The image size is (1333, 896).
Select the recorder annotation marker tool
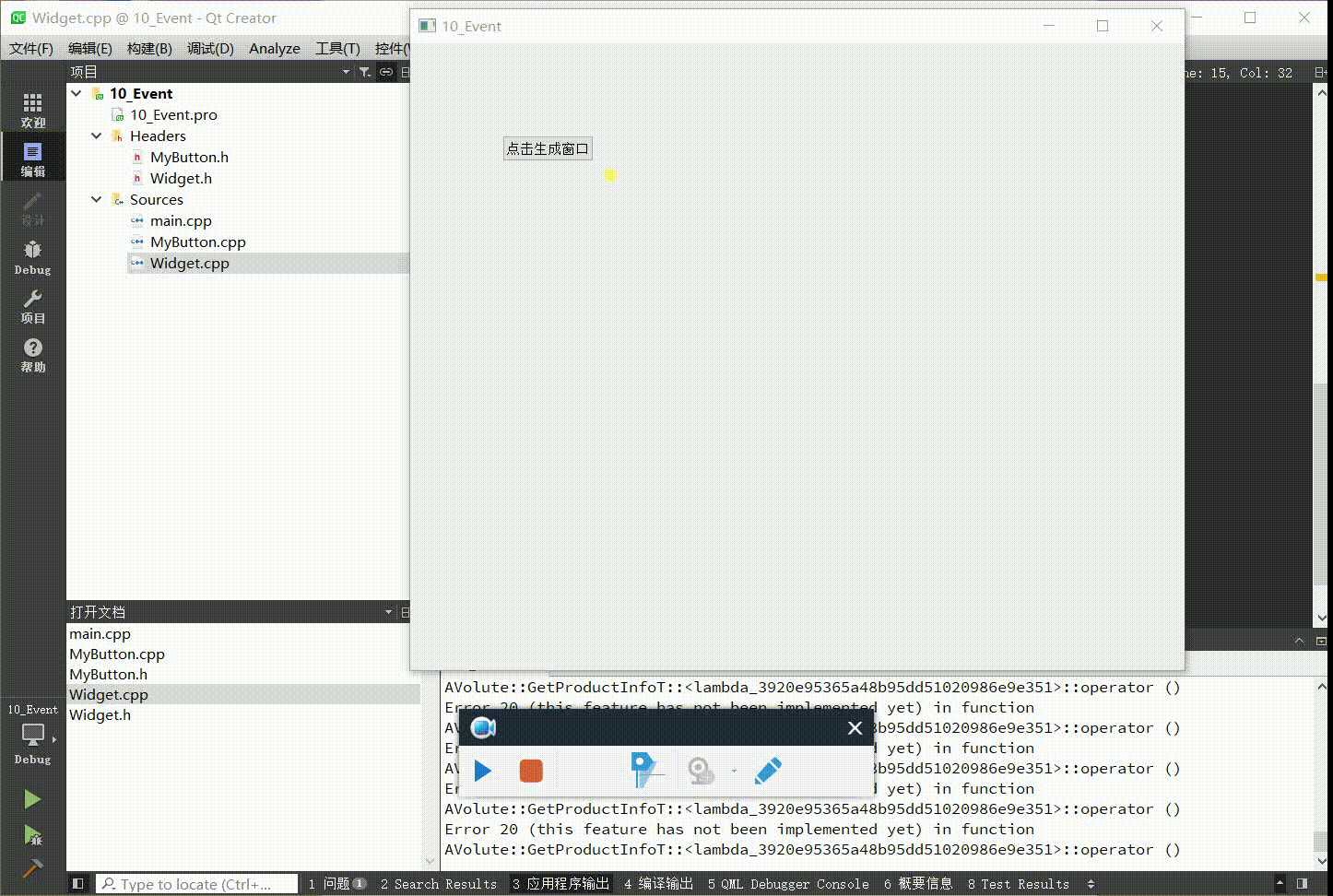click(x=645, y=770)
